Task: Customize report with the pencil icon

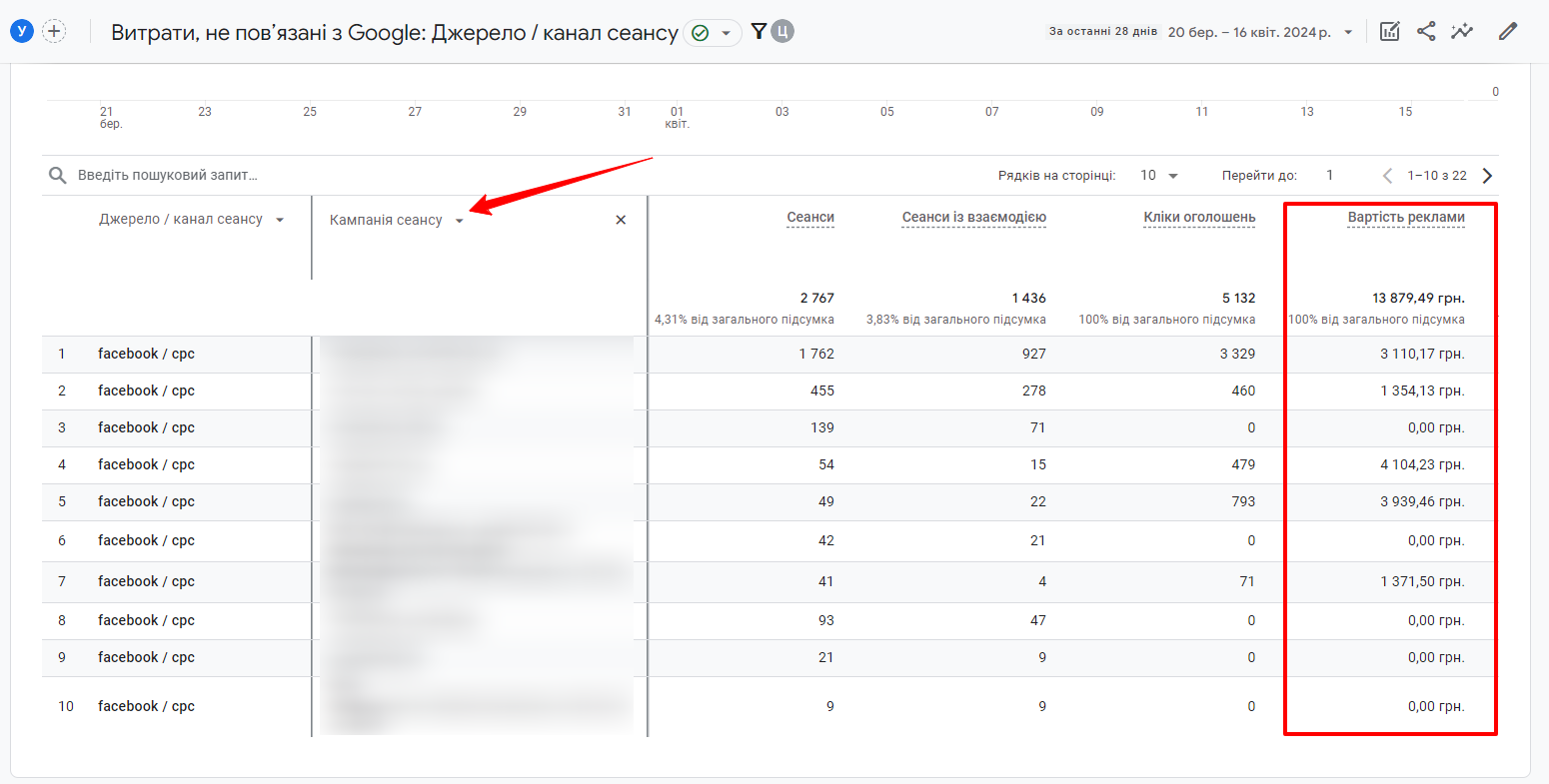Action: pyautogui.click(x=1508, y=32)
